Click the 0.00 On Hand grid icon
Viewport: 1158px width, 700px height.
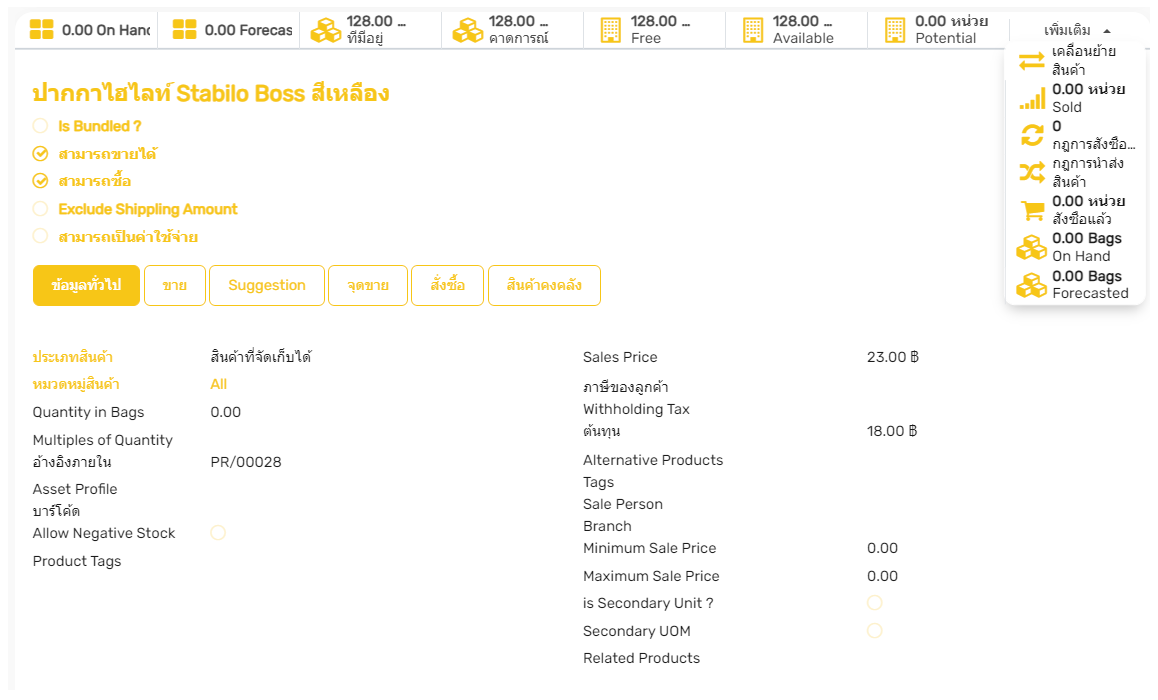[x=41, y=30]
